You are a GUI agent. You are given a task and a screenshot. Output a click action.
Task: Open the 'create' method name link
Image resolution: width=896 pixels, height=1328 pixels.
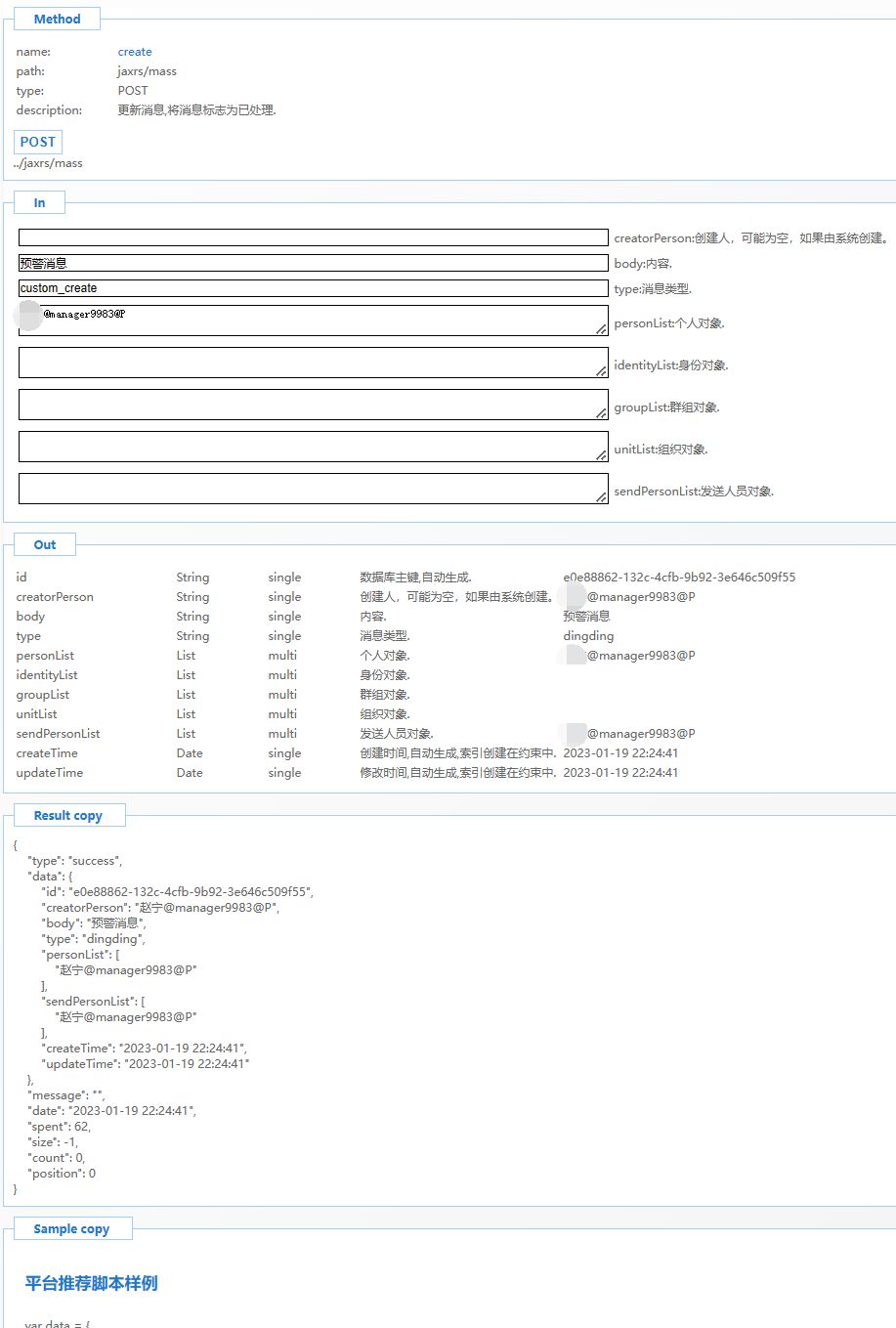[135, 52]
